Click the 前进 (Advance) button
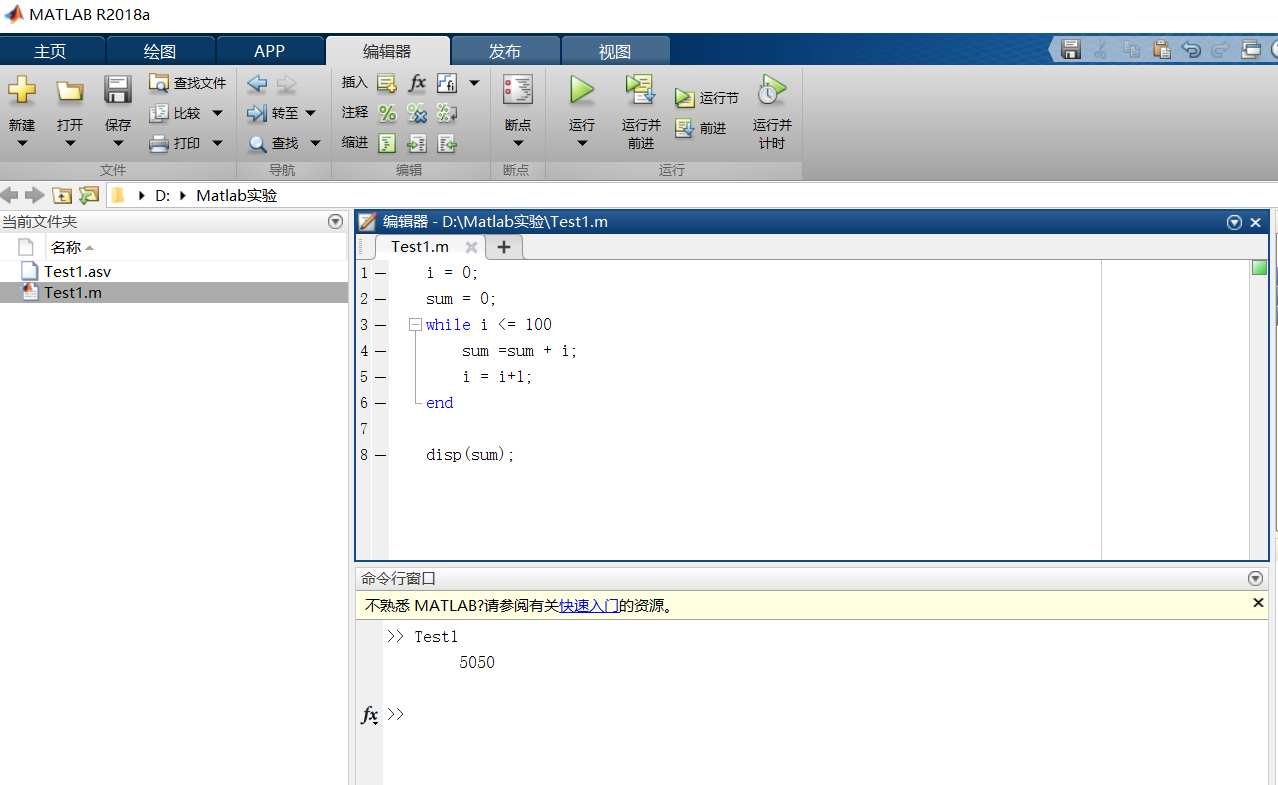Viewport: 1278px width, 785px height. [x=701, y=128]
